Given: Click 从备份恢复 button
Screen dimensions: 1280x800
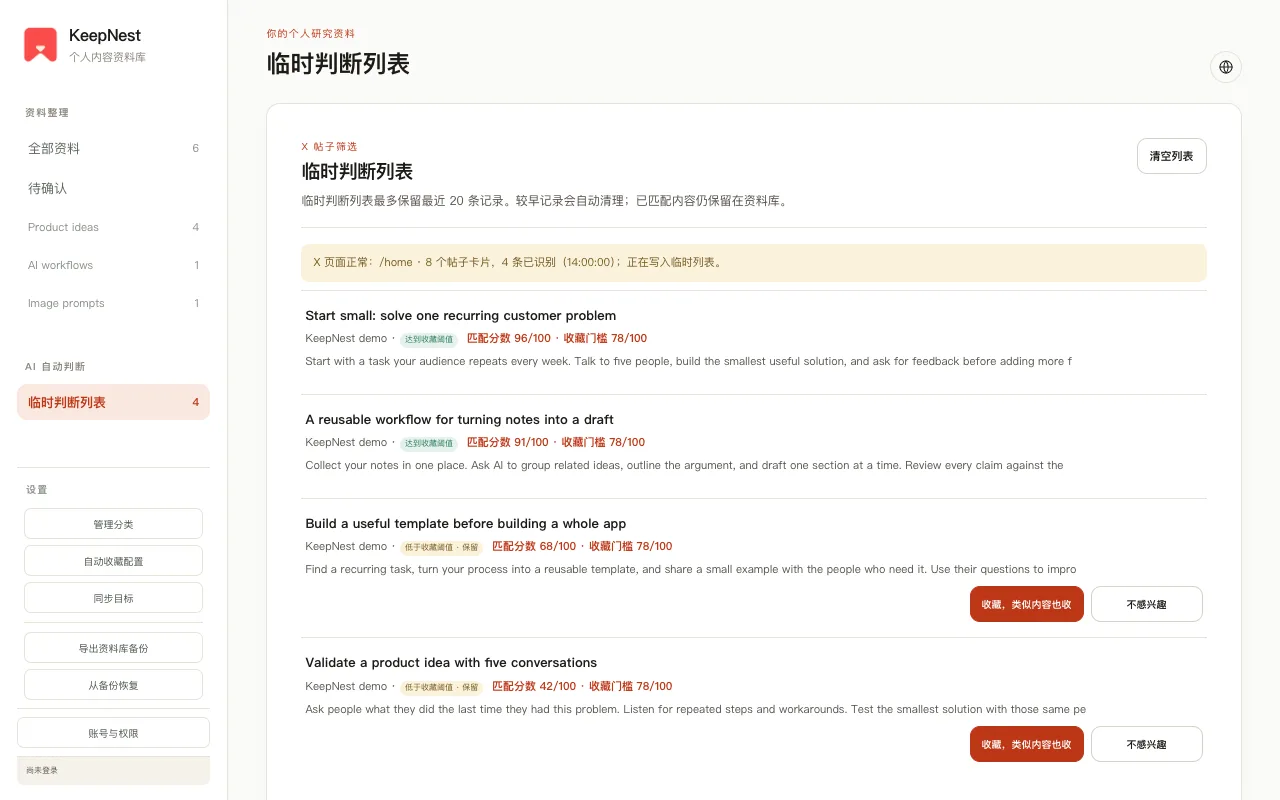Looking at the screenshot, I should pyautogui.click(x=113, y=685).
